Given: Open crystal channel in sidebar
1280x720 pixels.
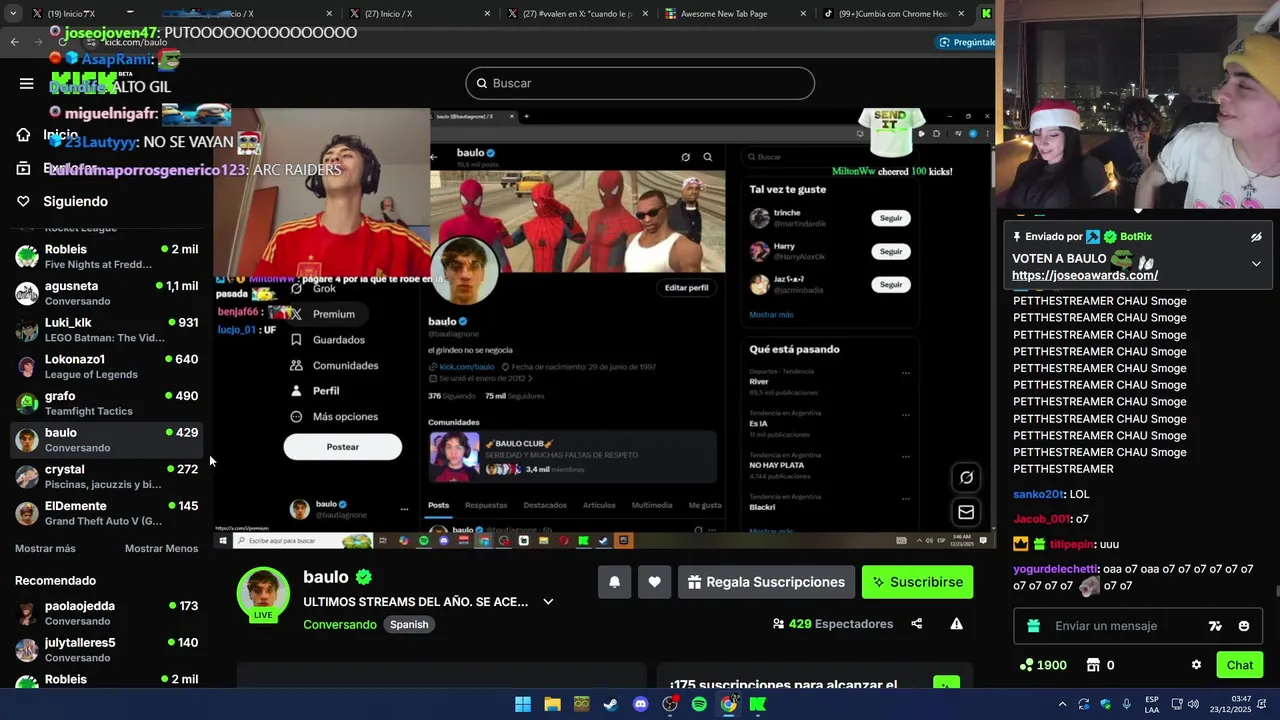Looking at the screenshot, I should click(107, 476).
